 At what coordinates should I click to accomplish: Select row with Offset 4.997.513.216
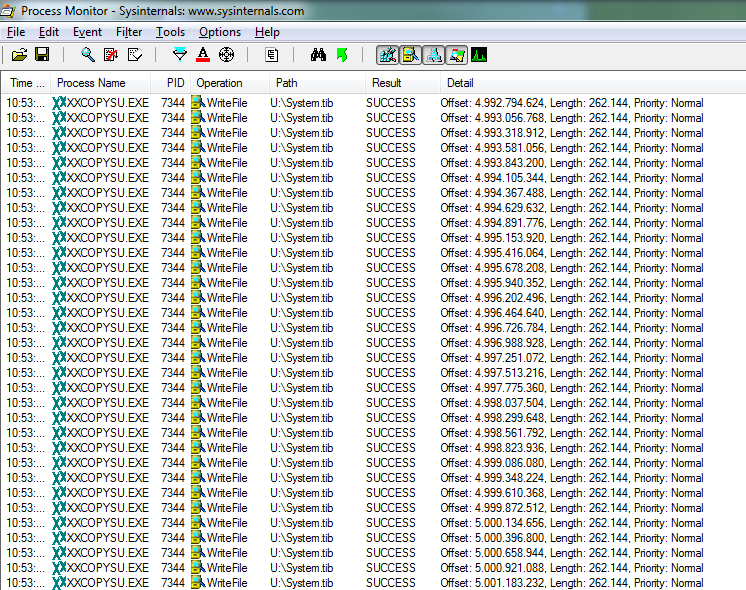[373, 373]
